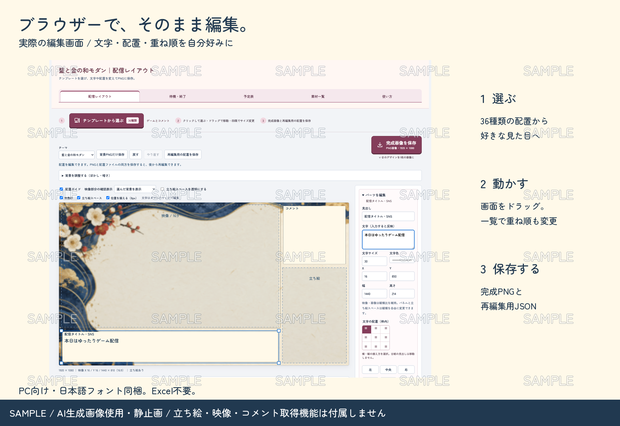Click the 再編集用の配置を保存 button

pyautogui.click(x=183, y=154)
